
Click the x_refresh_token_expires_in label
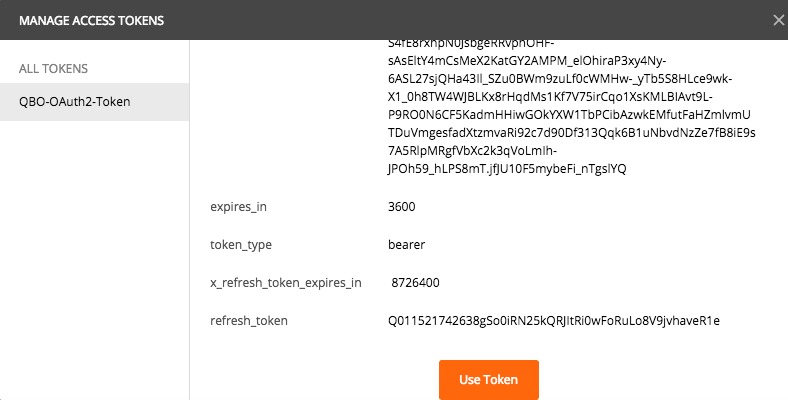point(285,283)
